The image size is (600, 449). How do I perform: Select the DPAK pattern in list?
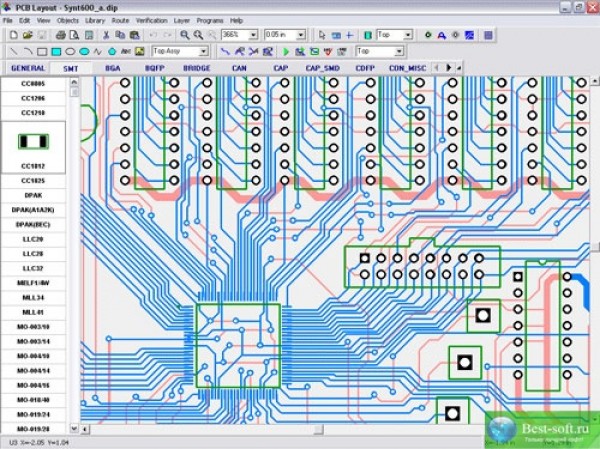[33, 195]
